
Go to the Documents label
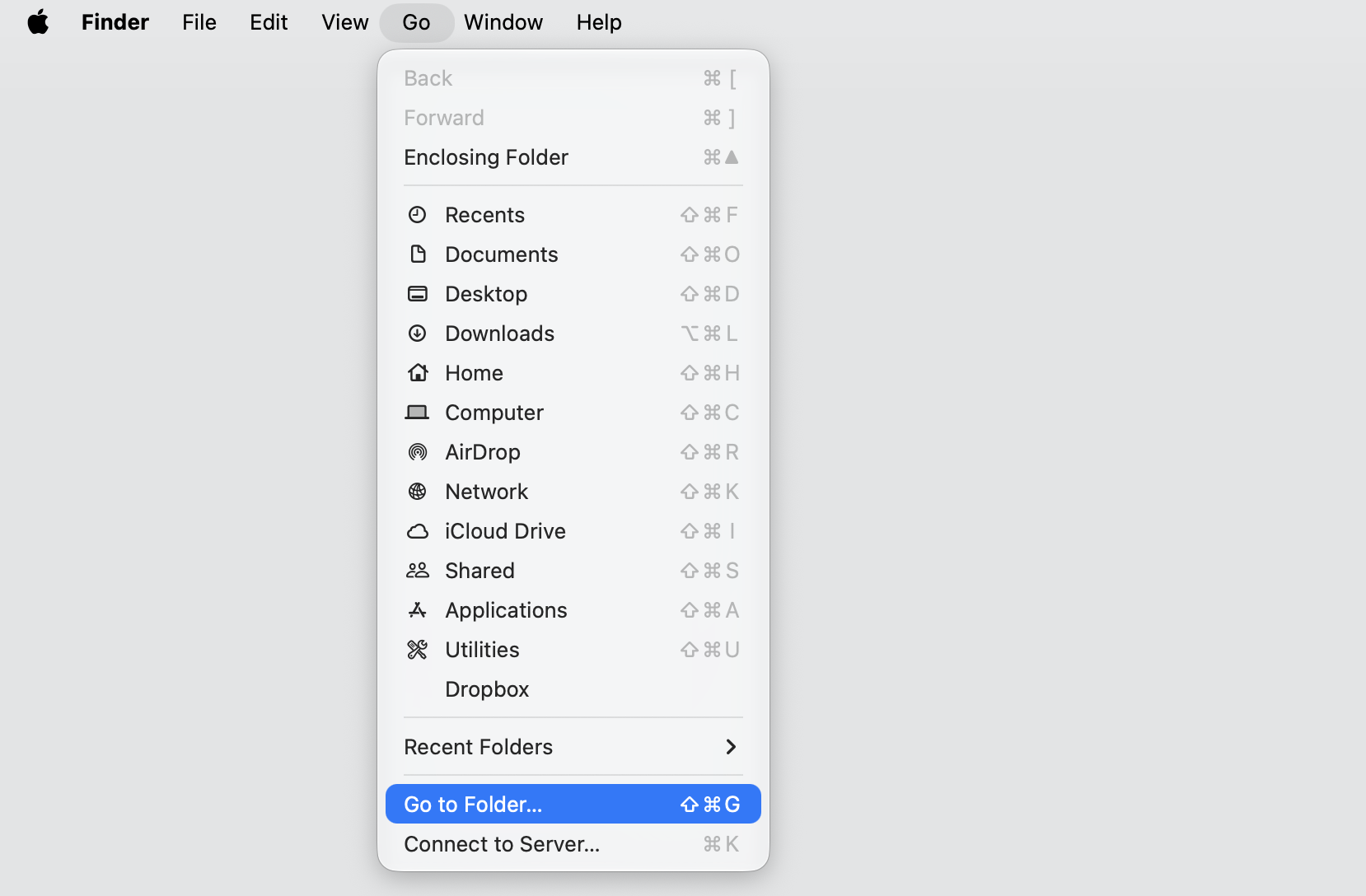click(502, 254)
